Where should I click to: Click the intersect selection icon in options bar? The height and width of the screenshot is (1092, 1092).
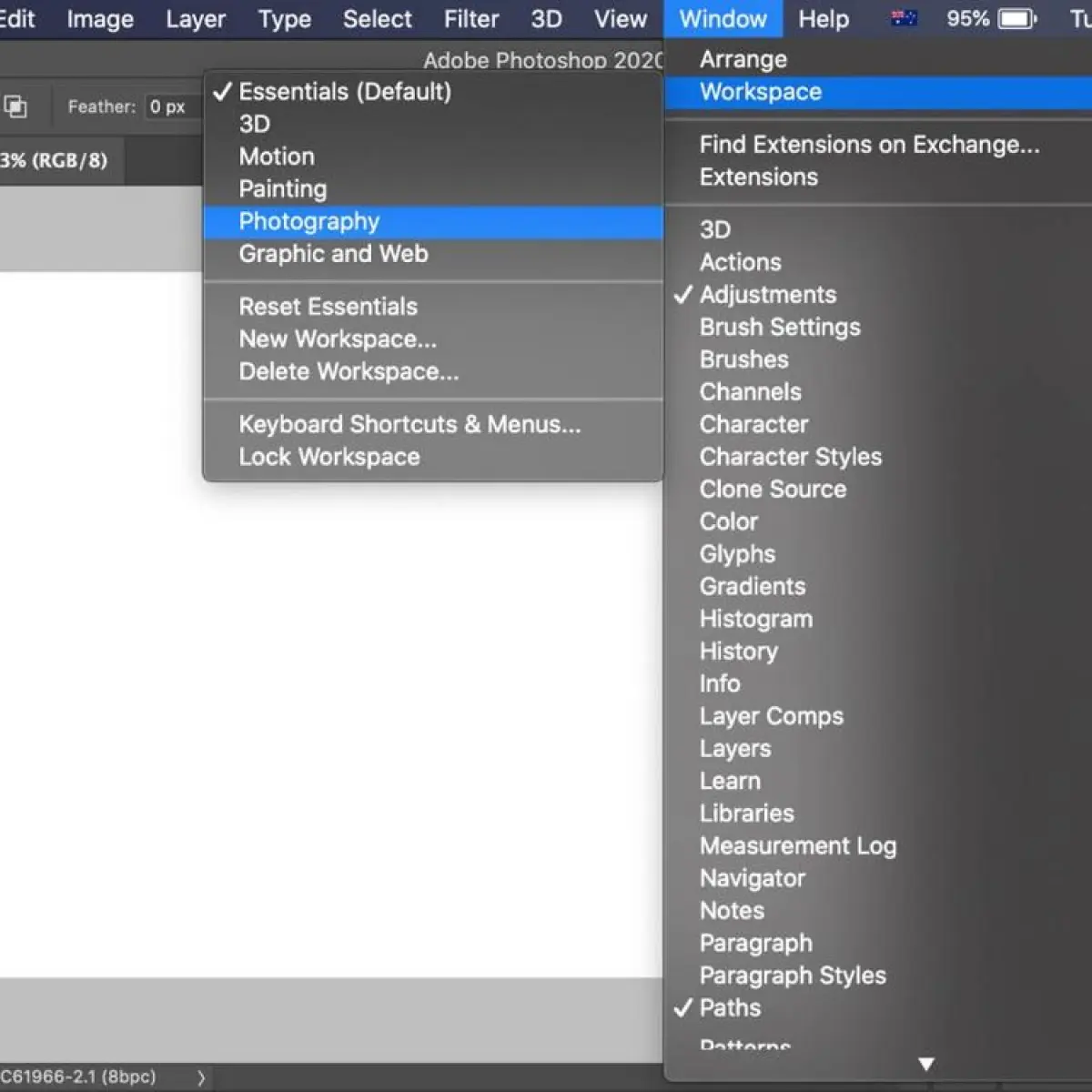tap(15, 106)
